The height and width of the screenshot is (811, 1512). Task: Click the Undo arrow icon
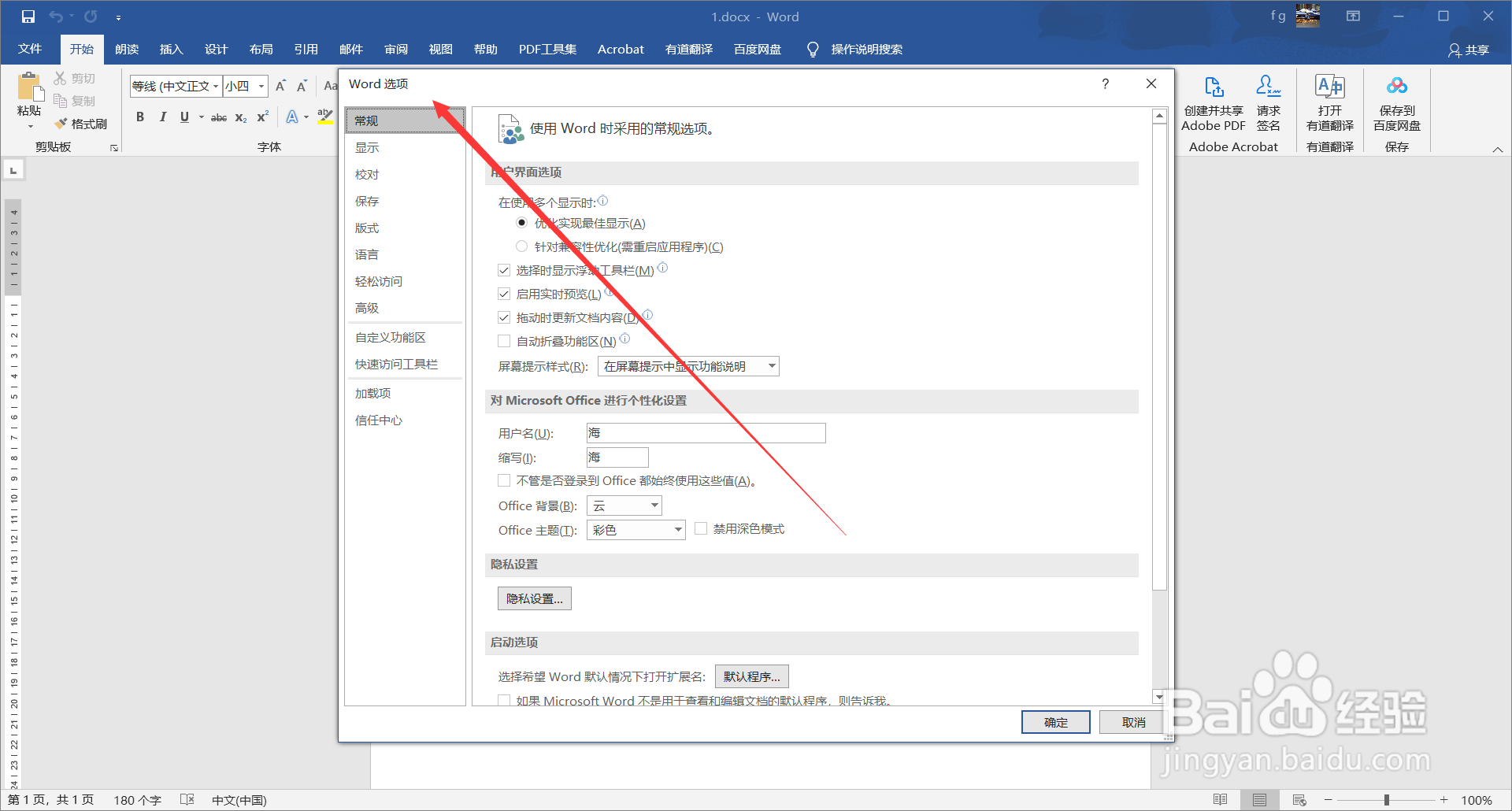click(x=56, y=17)
